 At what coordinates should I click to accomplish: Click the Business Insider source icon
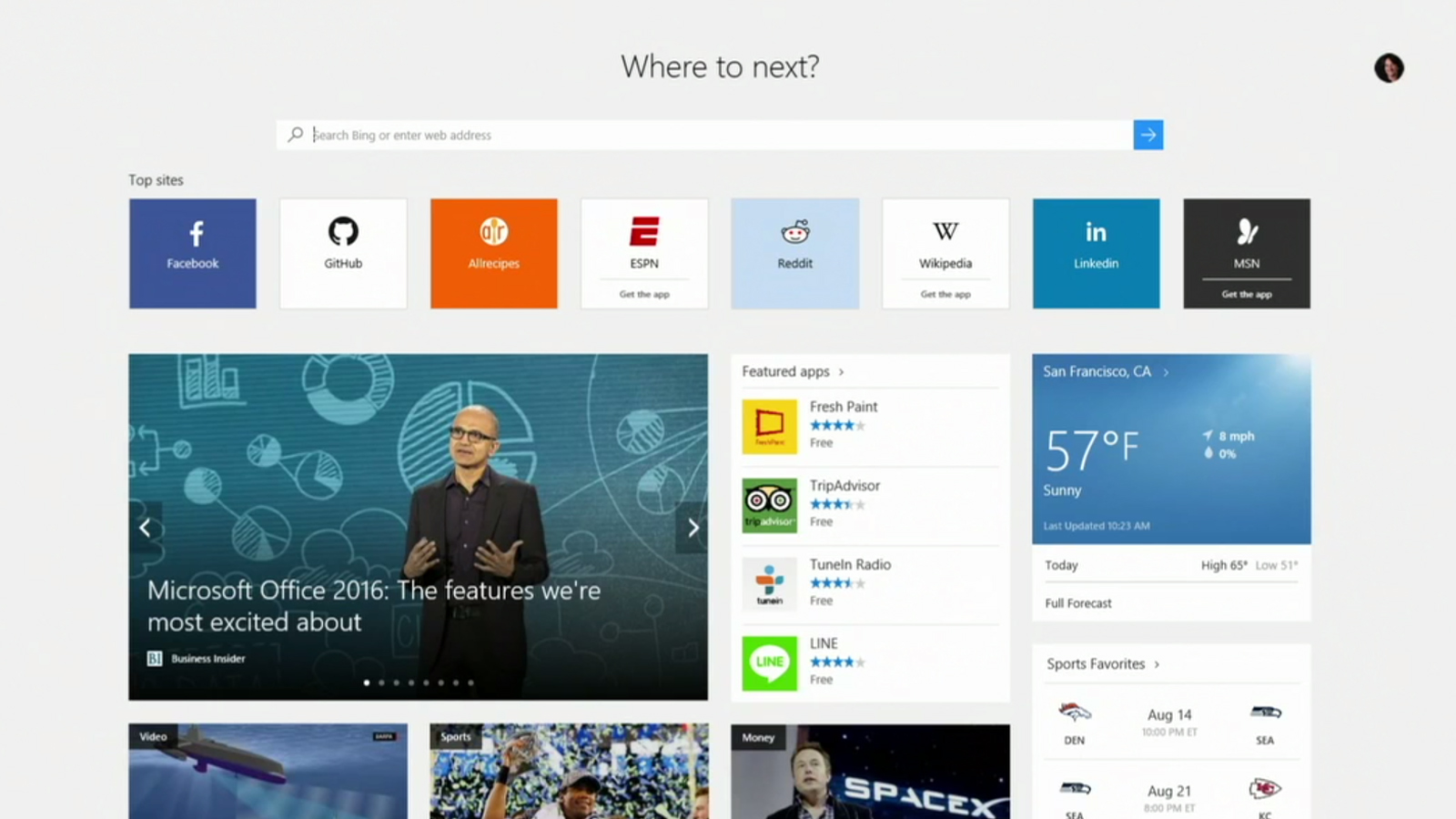click(x=155, y=658)
